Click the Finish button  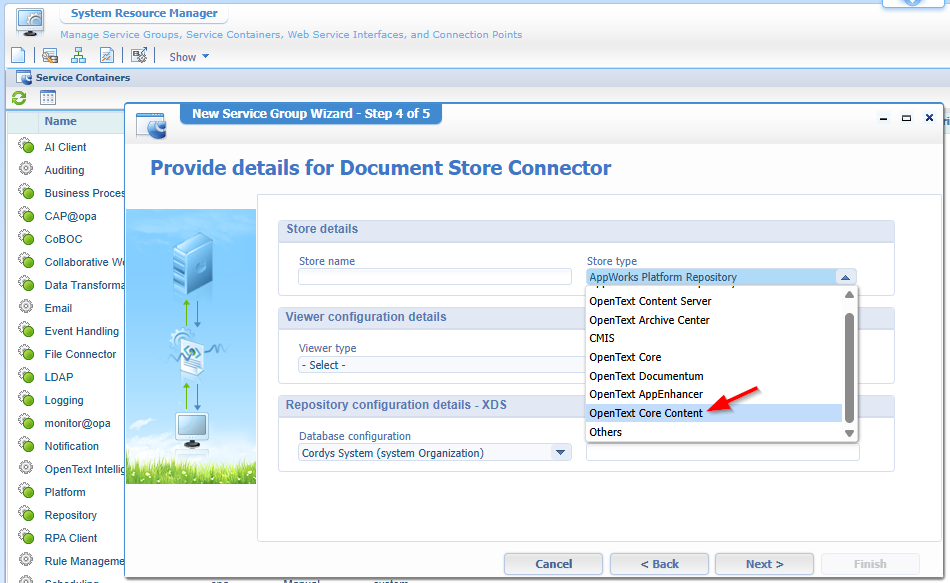click(x=870, y=564)
